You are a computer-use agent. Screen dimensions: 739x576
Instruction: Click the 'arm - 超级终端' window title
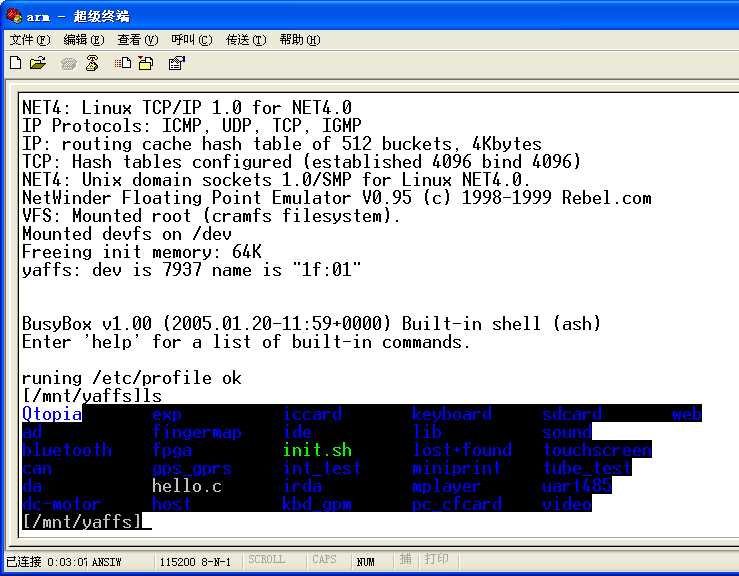78,16
